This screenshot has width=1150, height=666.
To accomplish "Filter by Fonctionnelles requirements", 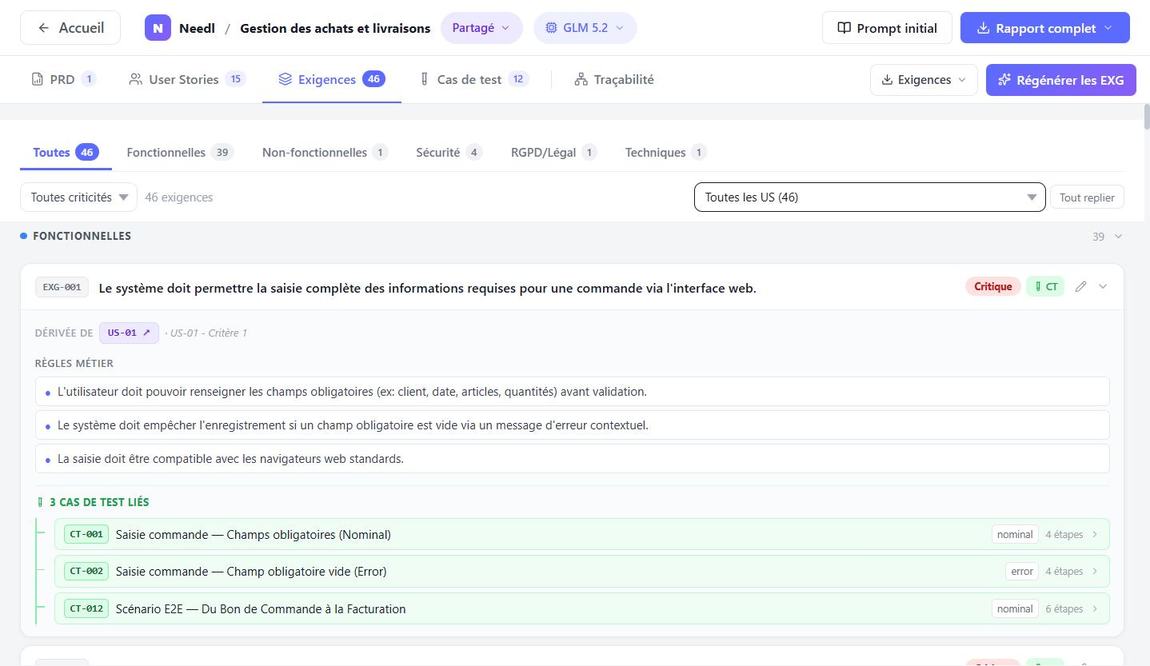I will 180,153.
